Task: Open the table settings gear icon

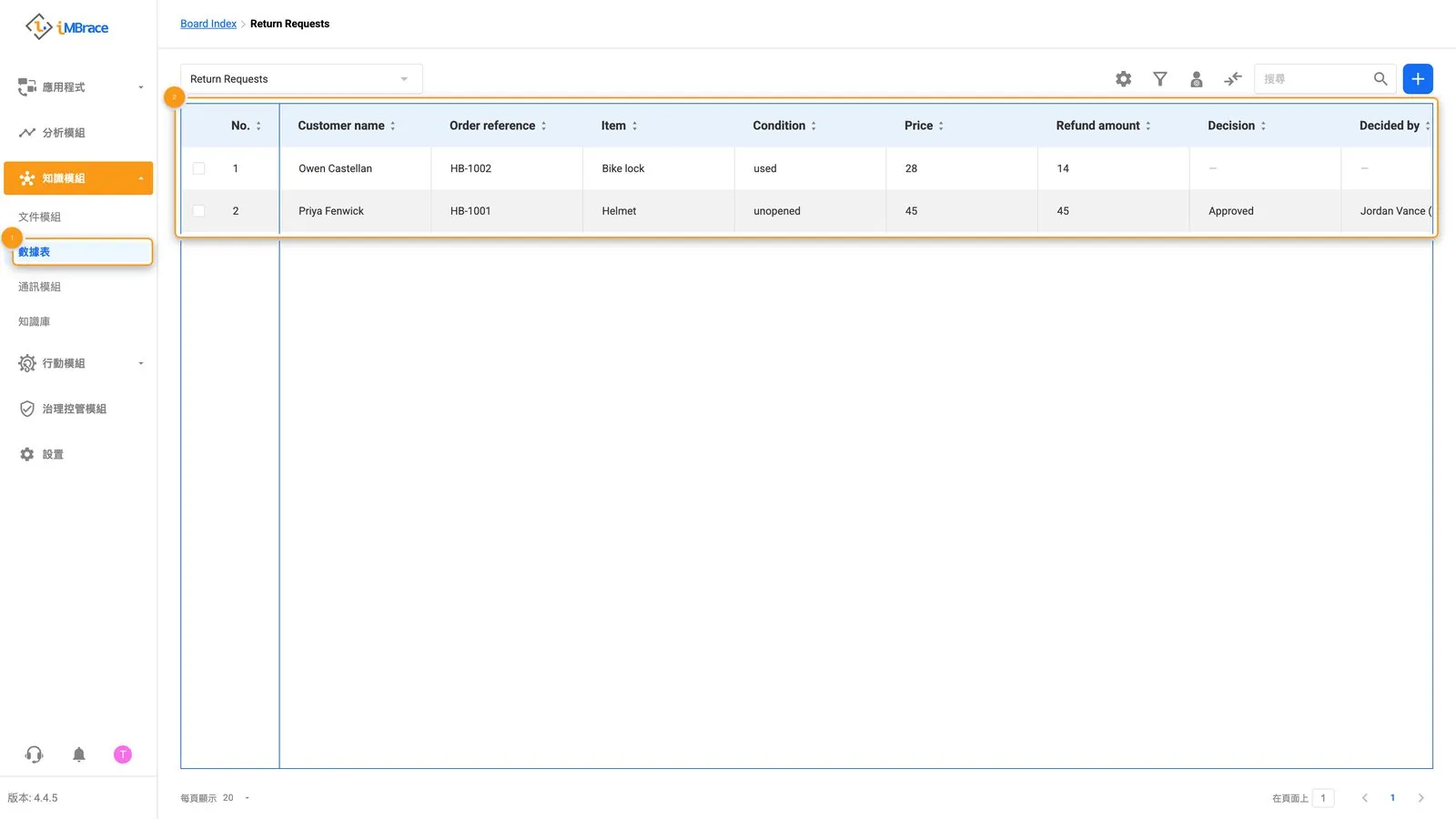Action: (x=1124, y=79)
